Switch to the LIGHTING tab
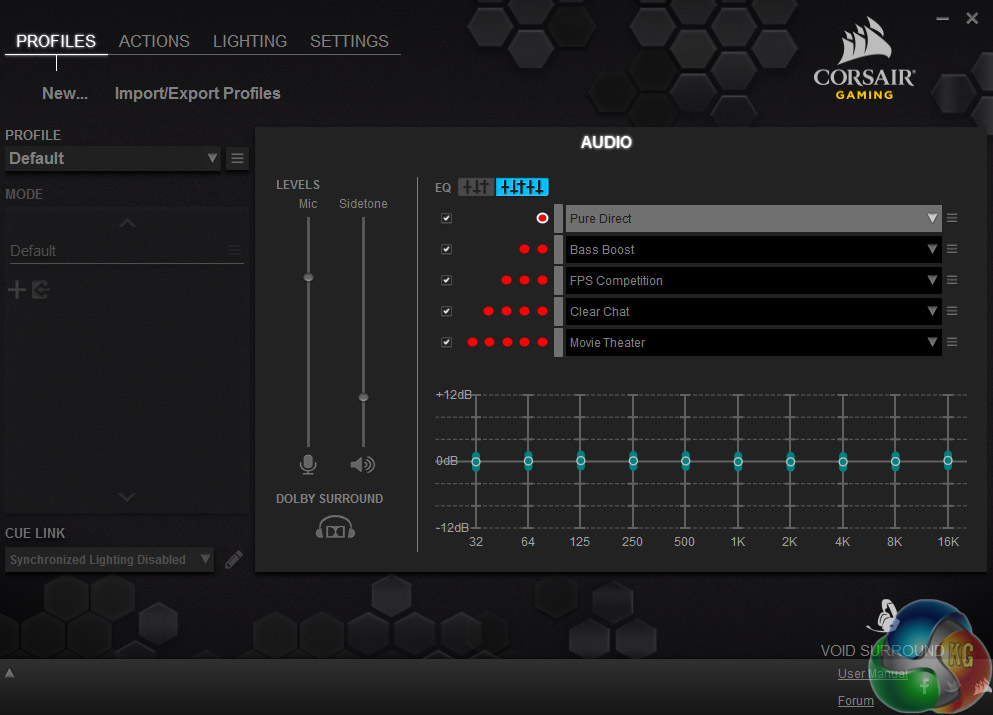 pos(249,41)
